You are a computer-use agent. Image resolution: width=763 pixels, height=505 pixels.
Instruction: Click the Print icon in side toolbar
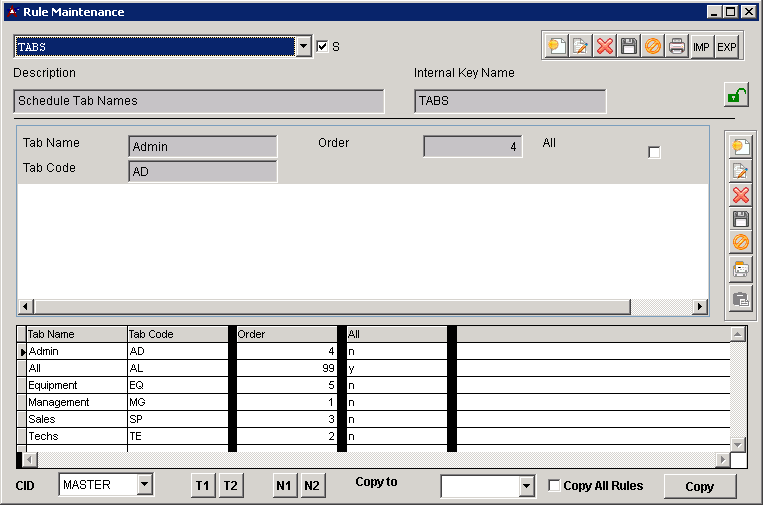741,269
